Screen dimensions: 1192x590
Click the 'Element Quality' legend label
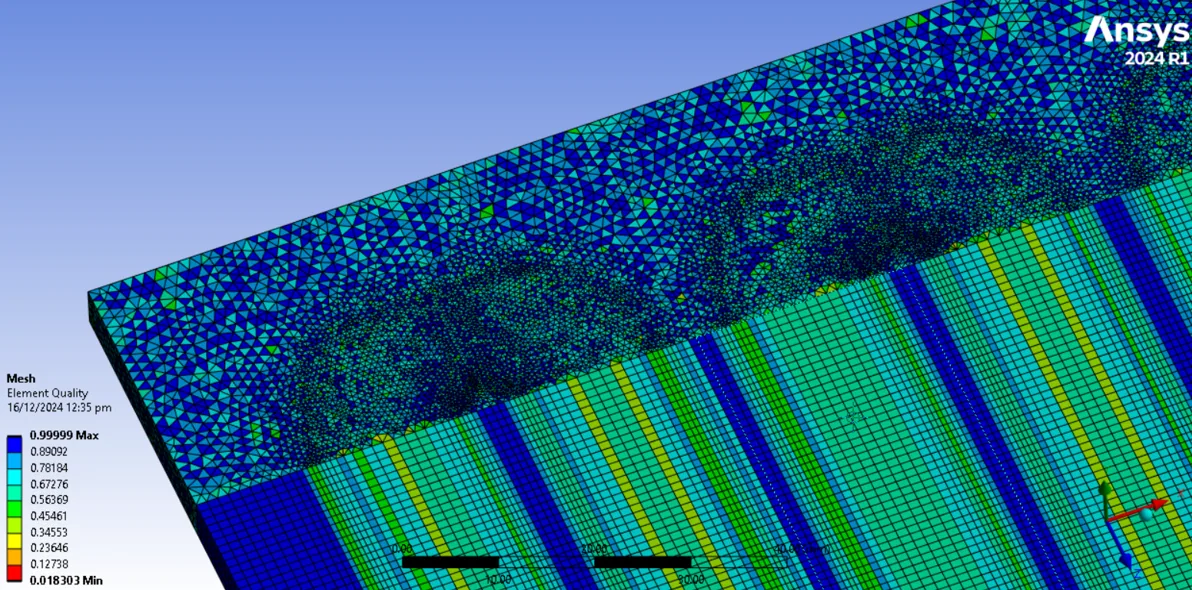(47, 393)
